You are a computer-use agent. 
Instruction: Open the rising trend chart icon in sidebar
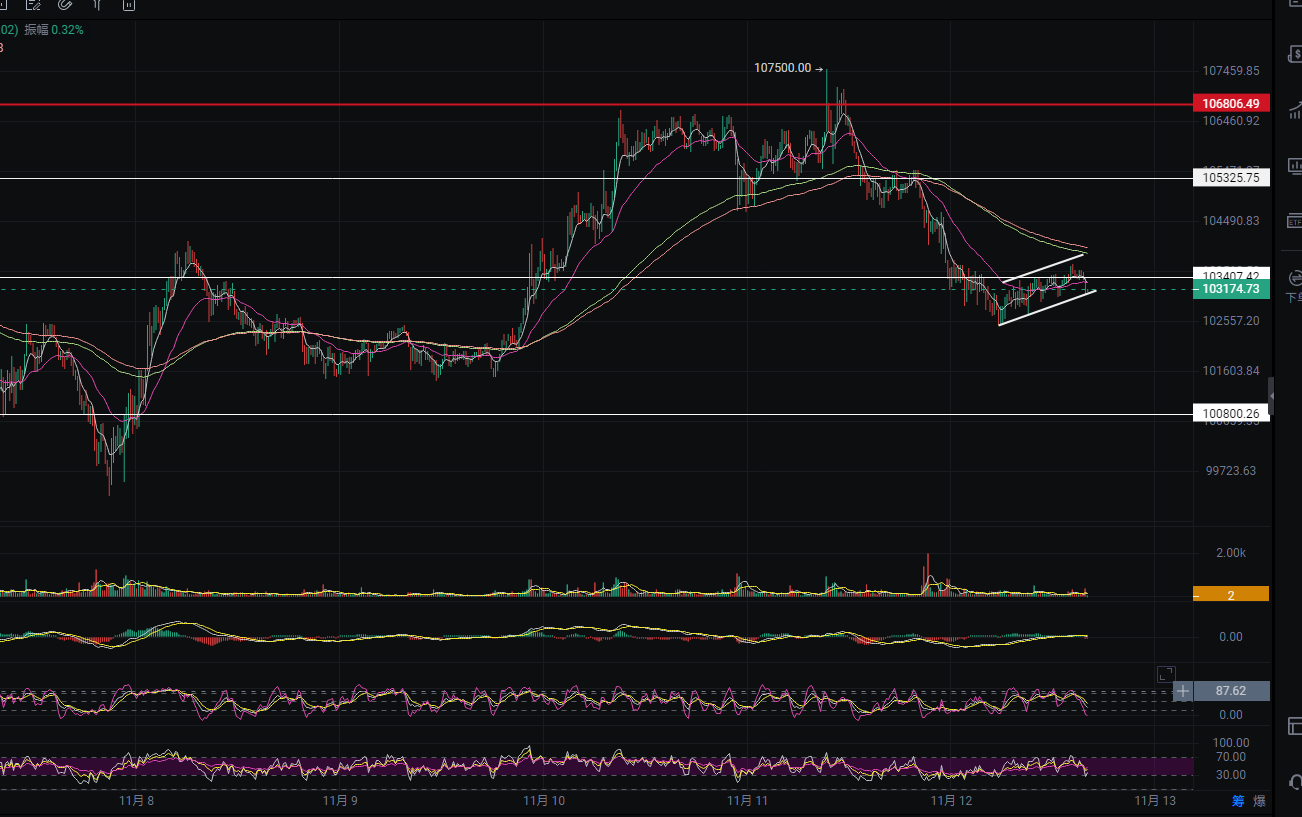pyautogui.click(x=1293, y=109)
